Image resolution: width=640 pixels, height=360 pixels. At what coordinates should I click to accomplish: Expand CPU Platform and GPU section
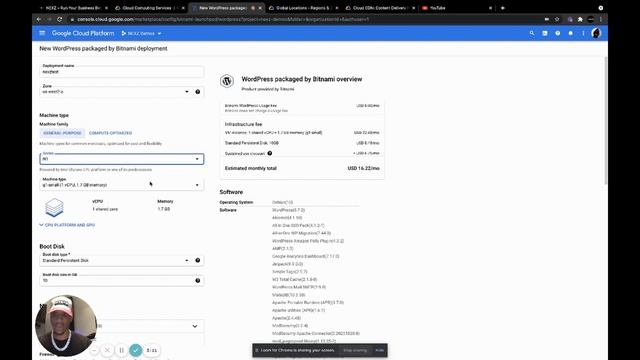[x=67, y=225]
